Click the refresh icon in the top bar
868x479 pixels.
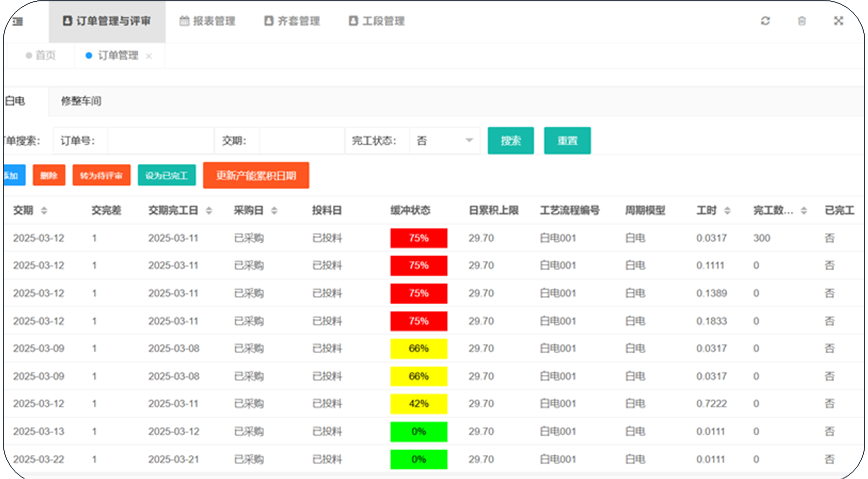click(765, 21)
